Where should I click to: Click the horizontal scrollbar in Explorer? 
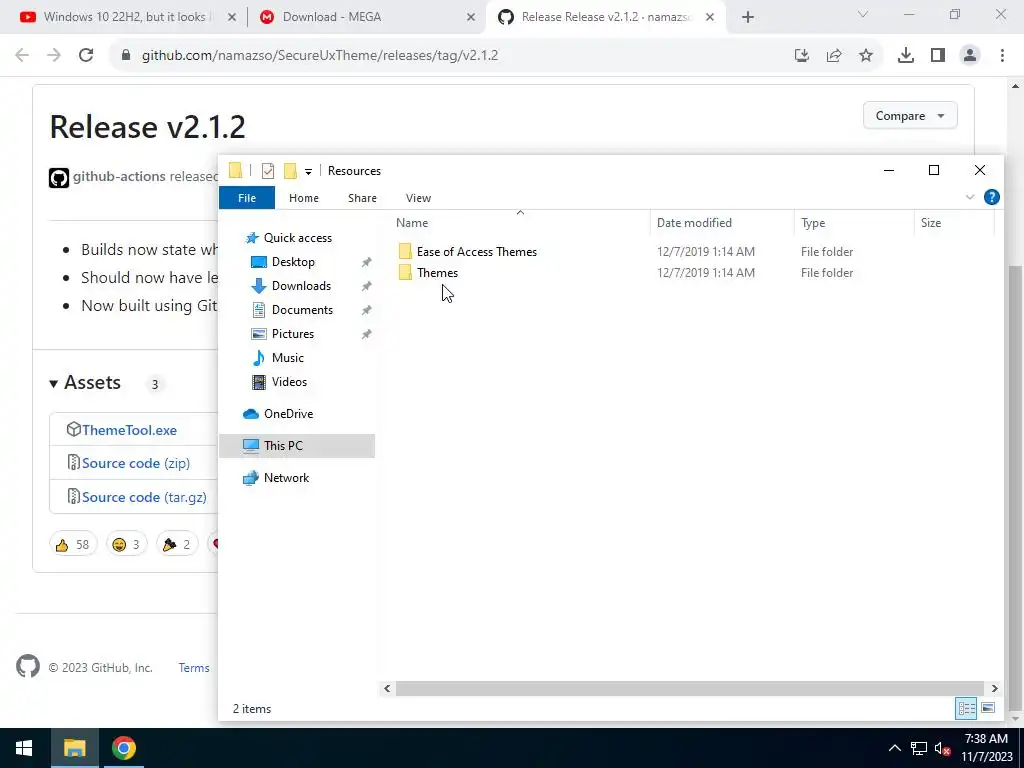click(690, 688)
